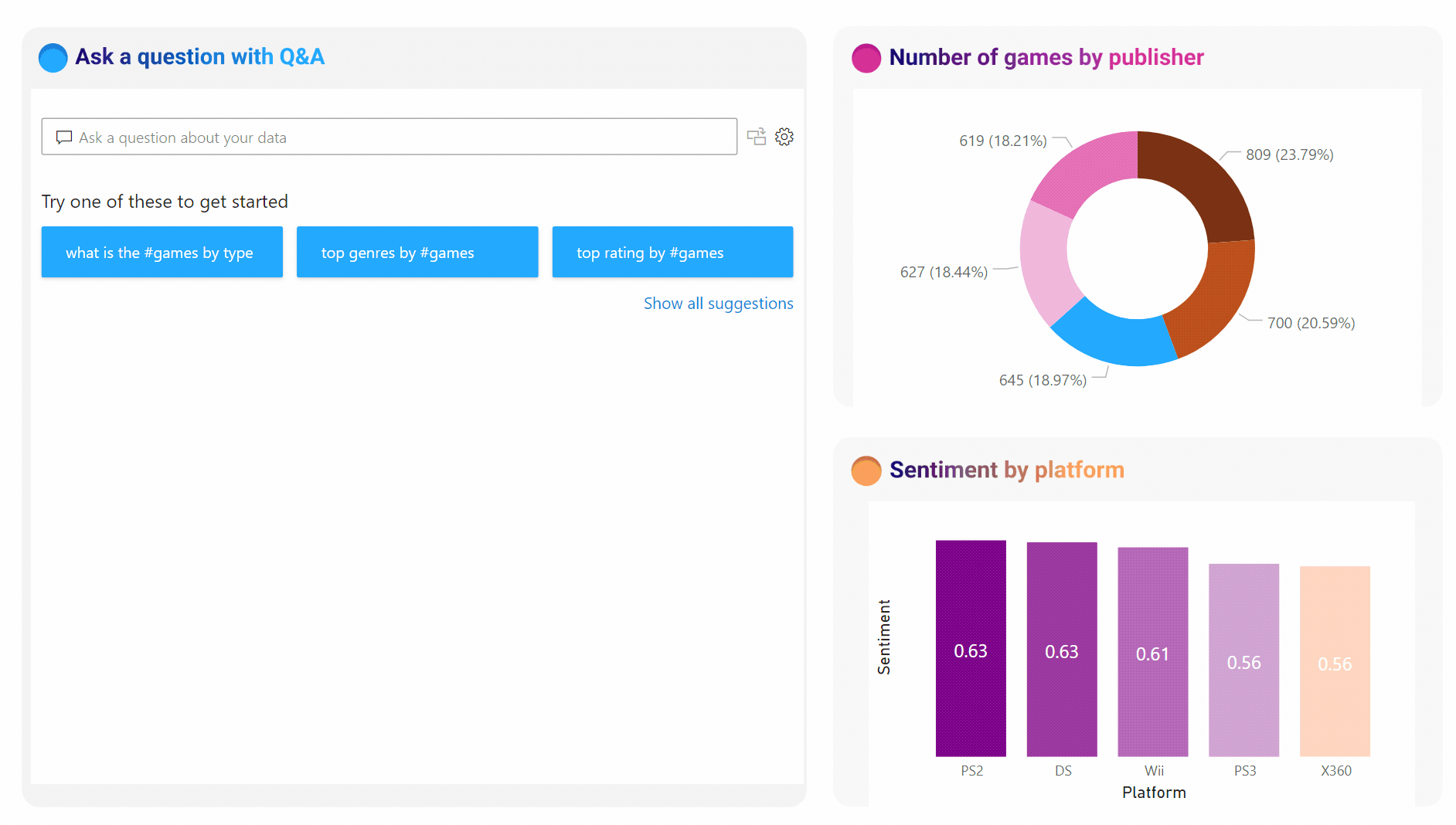The image size is (1456, 825).
Task: Click the orange circle icon beside Sentiment title
Action: pyautogui.click(x=866, y=470)
